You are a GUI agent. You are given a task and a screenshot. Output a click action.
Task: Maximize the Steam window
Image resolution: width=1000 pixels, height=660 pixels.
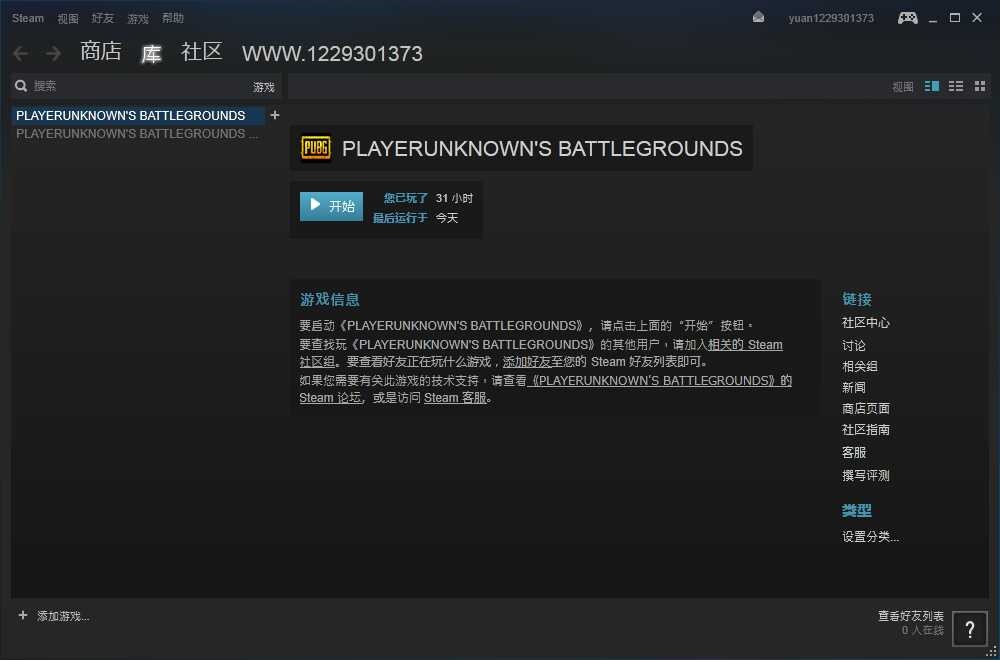[x=955, y=18]
